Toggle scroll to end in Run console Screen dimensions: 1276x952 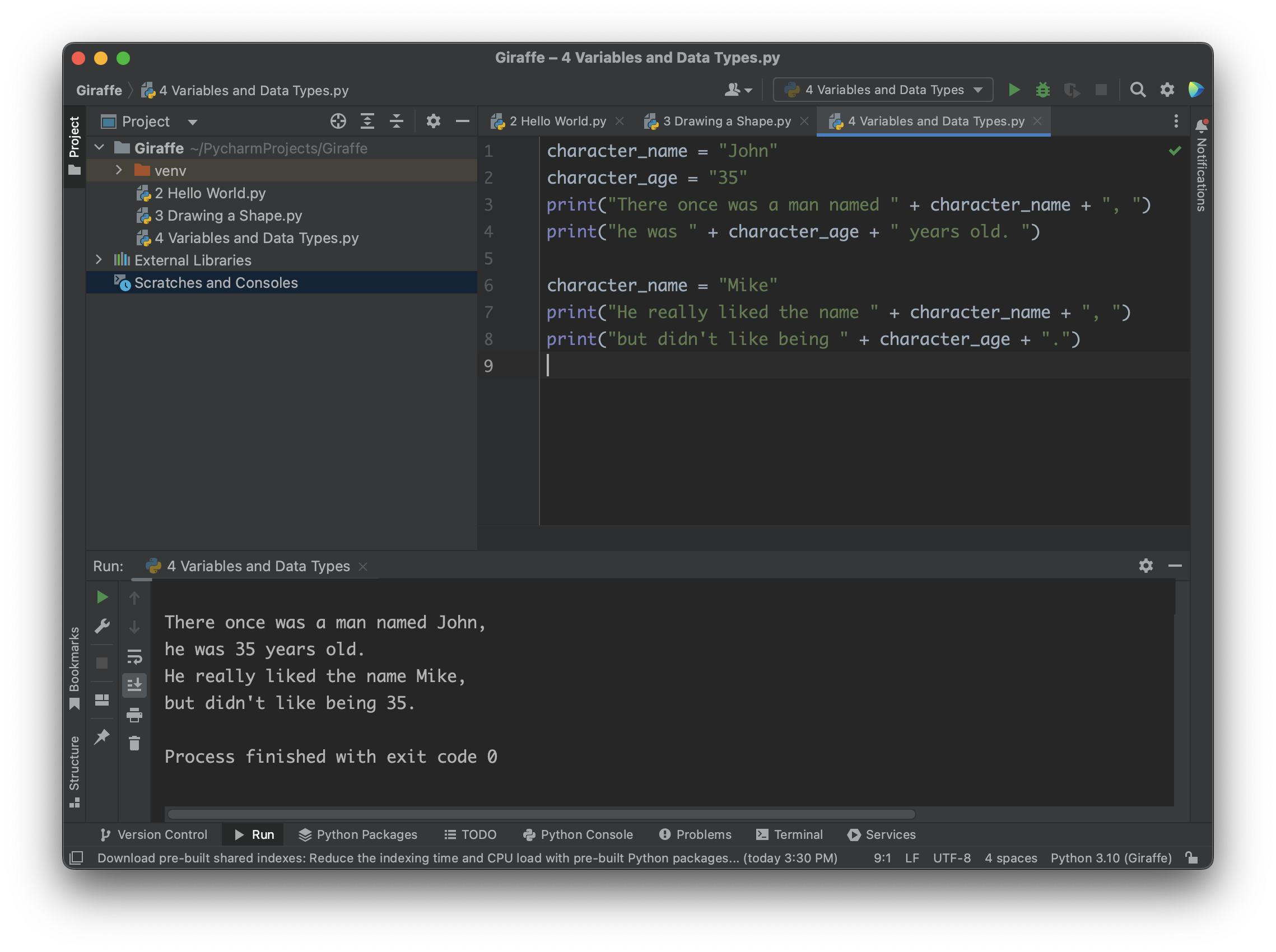pyautogui.click(x=134, y=685)
